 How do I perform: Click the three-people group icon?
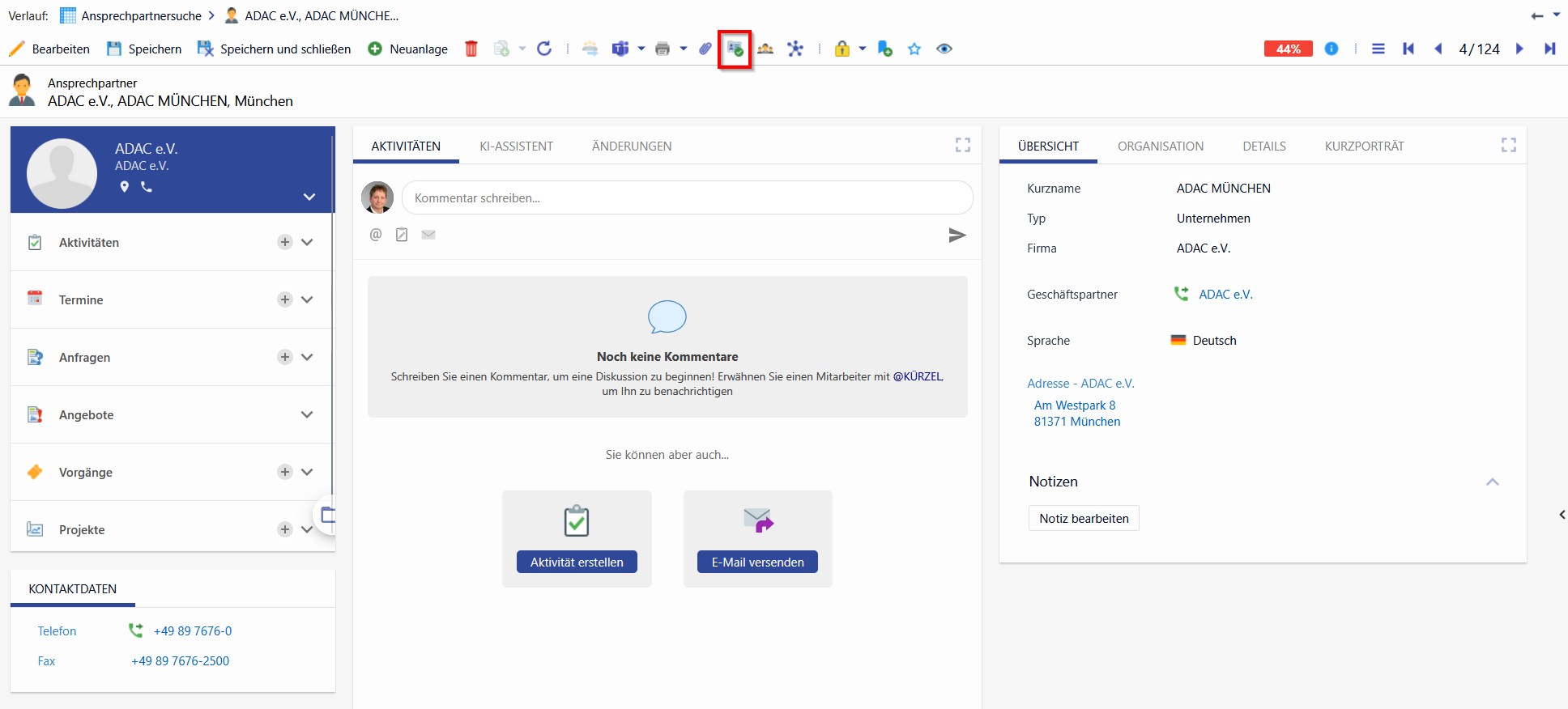765,49
